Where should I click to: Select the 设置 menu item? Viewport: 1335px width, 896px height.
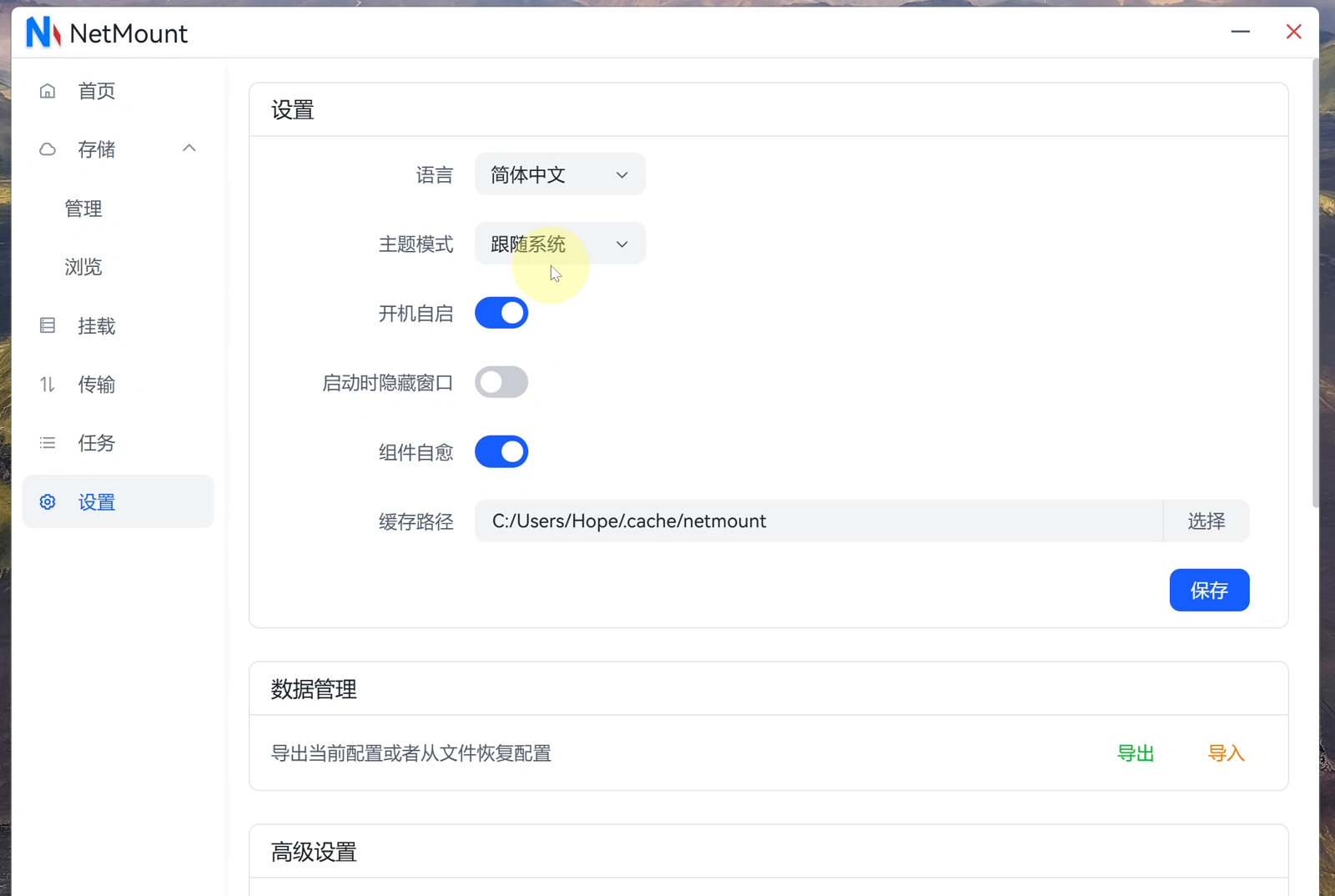point(118,501)
